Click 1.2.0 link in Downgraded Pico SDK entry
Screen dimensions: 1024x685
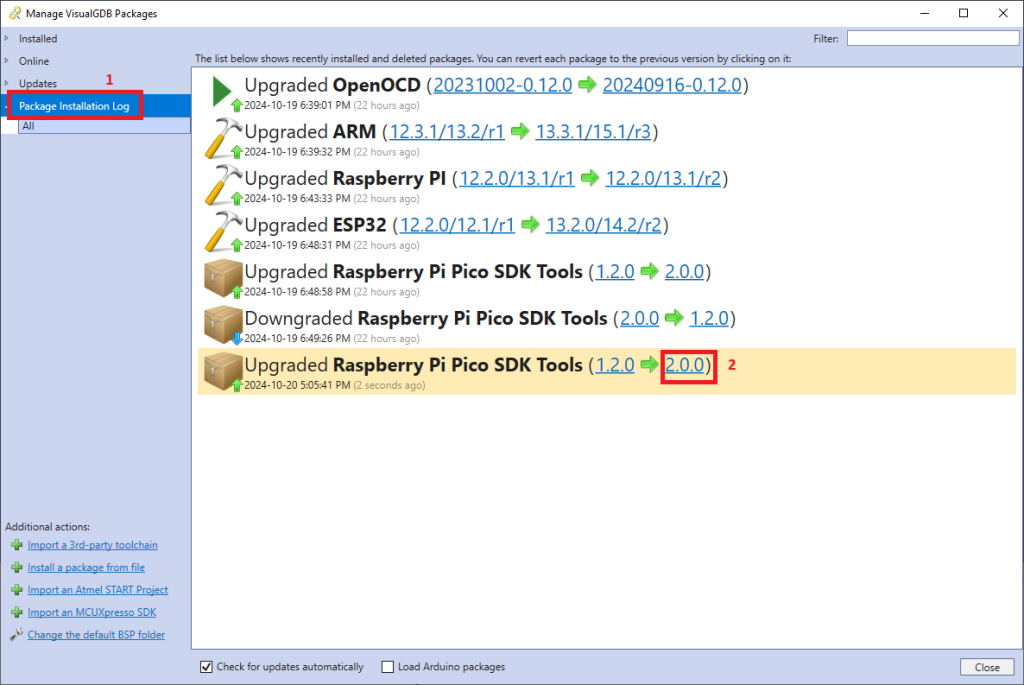click(x=709, y=319)
